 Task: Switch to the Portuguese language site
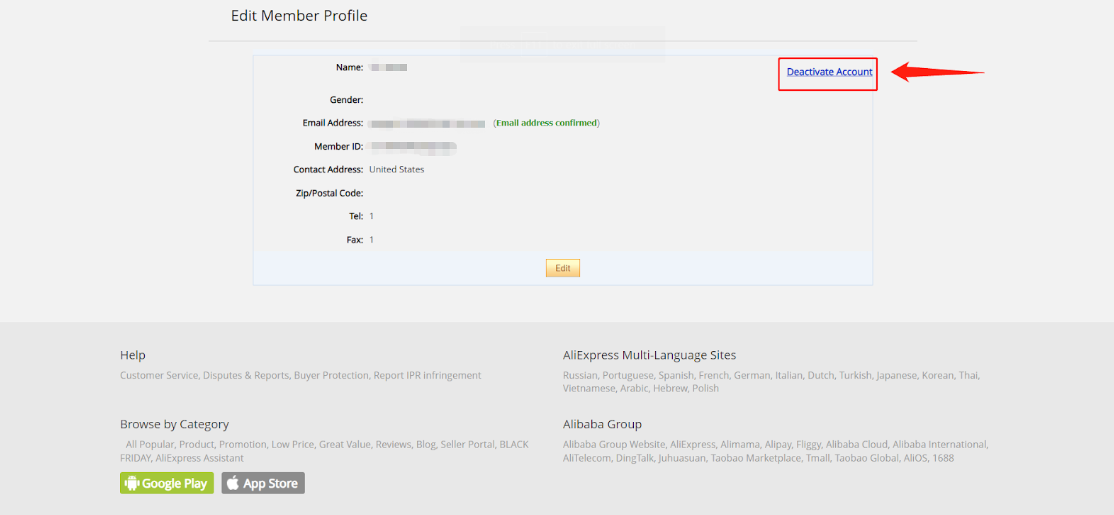[x=627, y=375]
